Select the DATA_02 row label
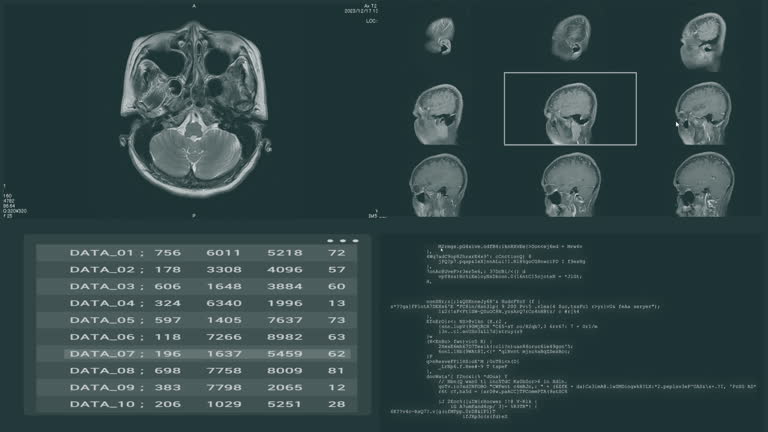This screenshot has height=432, width=768. click(101, 269)
